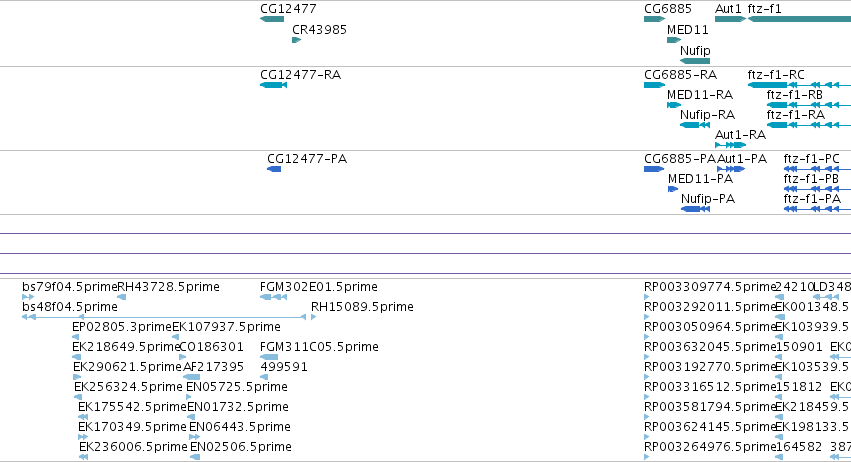This screenshot has width=851, height=462.
Task: Select the Aut1-RA transcript glyph
Action: pyautogui.click(x=731, y=145)
